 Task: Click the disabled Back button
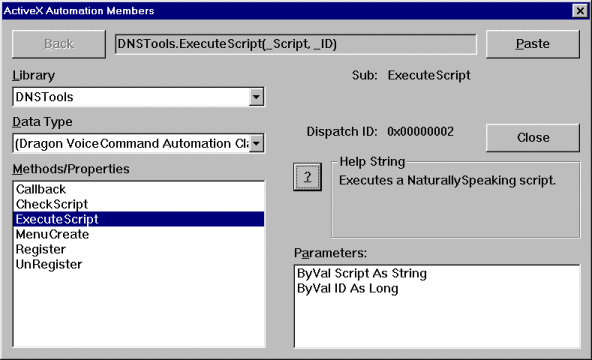point(59,44)
